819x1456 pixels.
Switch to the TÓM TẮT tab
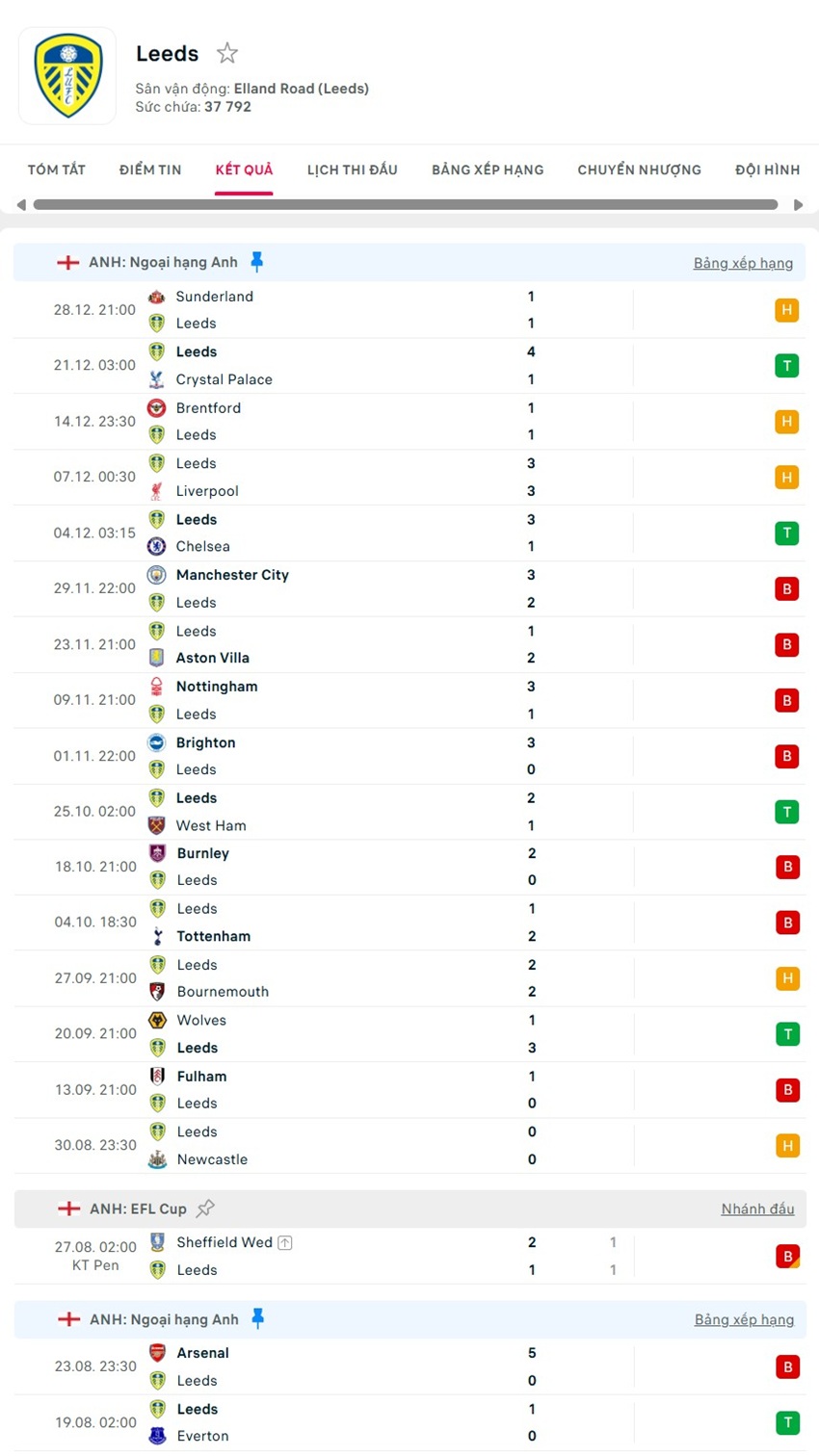tap(57, 169)
